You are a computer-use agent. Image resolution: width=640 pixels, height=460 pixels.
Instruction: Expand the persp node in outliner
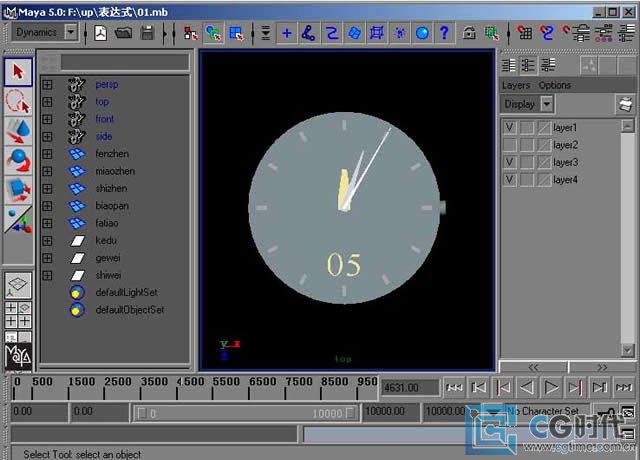(x=47, y=84)
